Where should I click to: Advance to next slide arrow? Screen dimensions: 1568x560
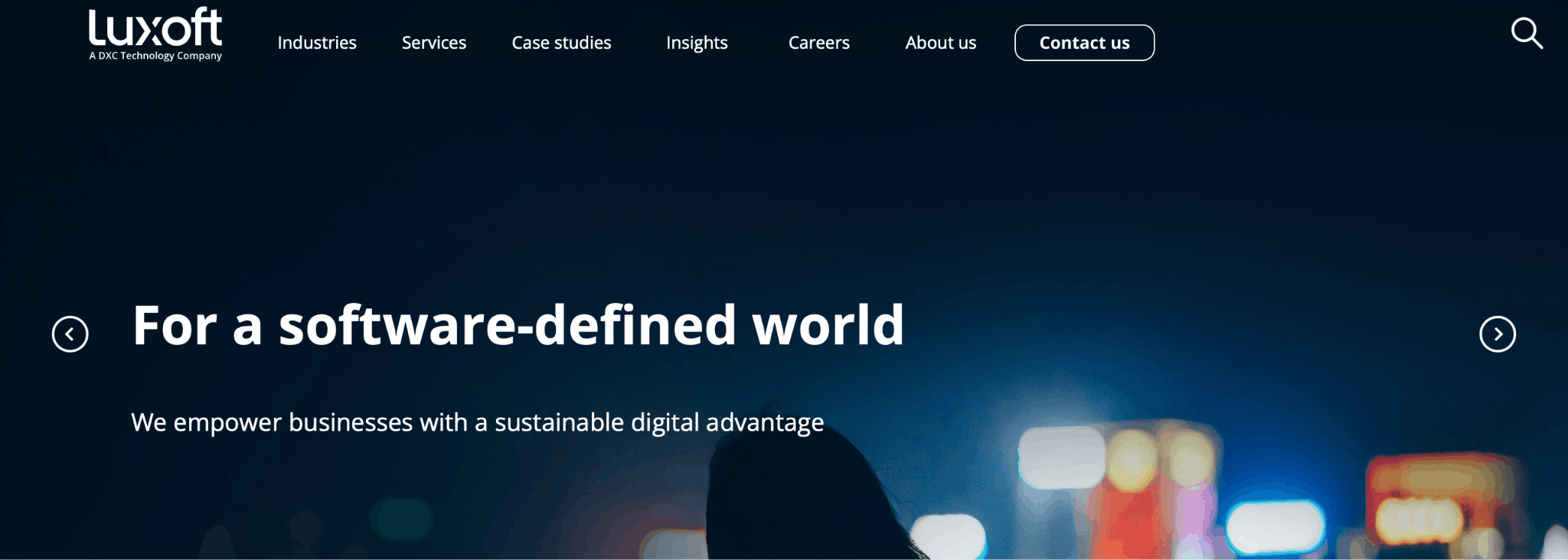(x=1498, y=334)
